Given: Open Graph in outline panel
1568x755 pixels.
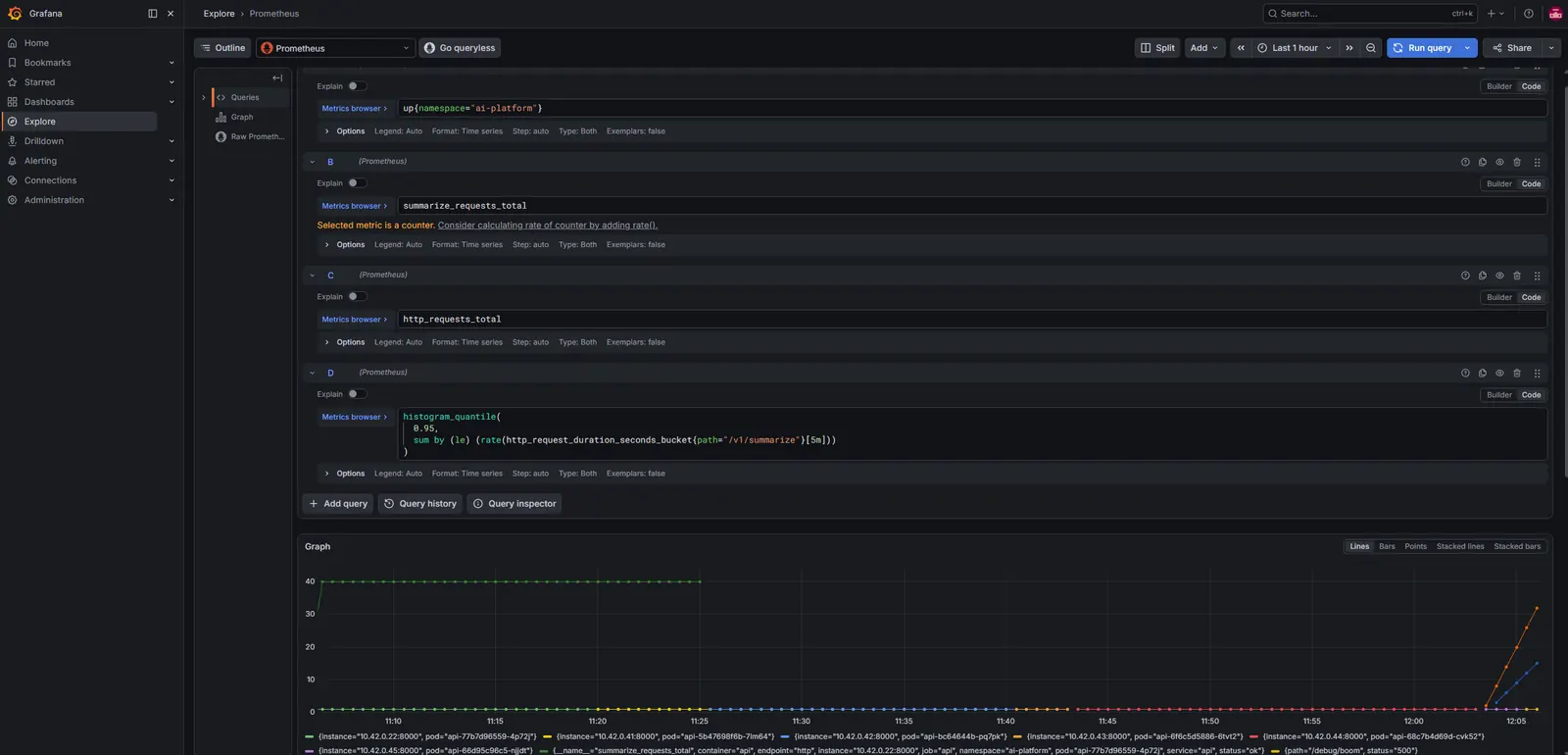Looking at the screenshot, I should [x=241, y=117].
